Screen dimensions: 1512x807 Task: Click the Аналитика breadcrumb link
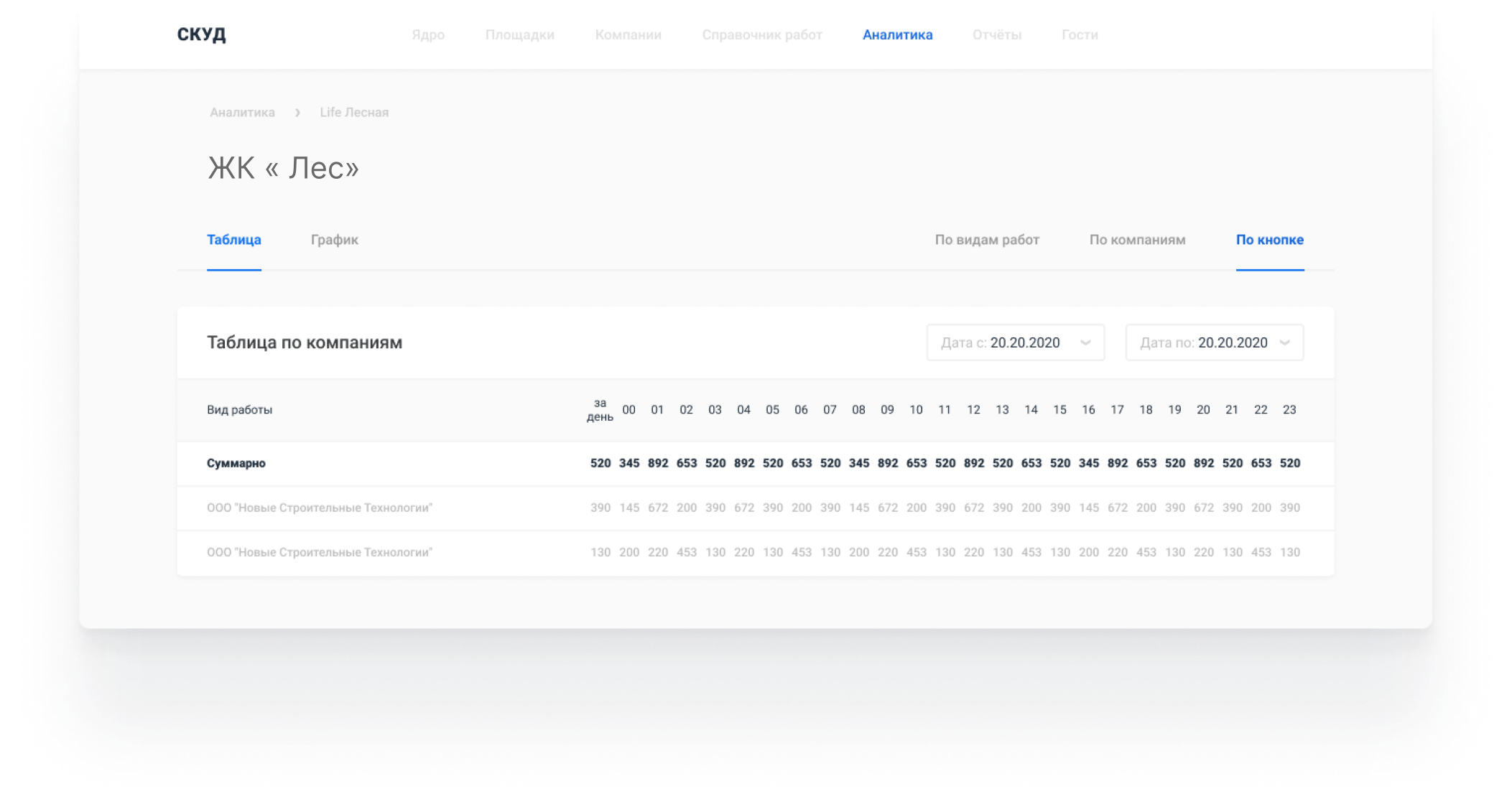click(x=242, y=113)
